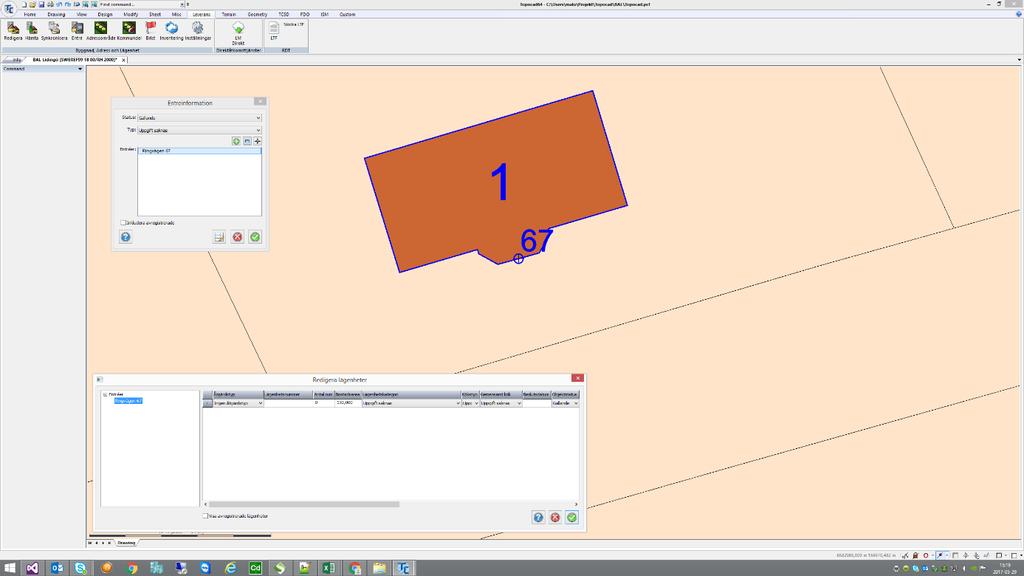Close the Redigera lägenheter dialog
Screen dimensions: 1024x576
(x=577, y=378)
